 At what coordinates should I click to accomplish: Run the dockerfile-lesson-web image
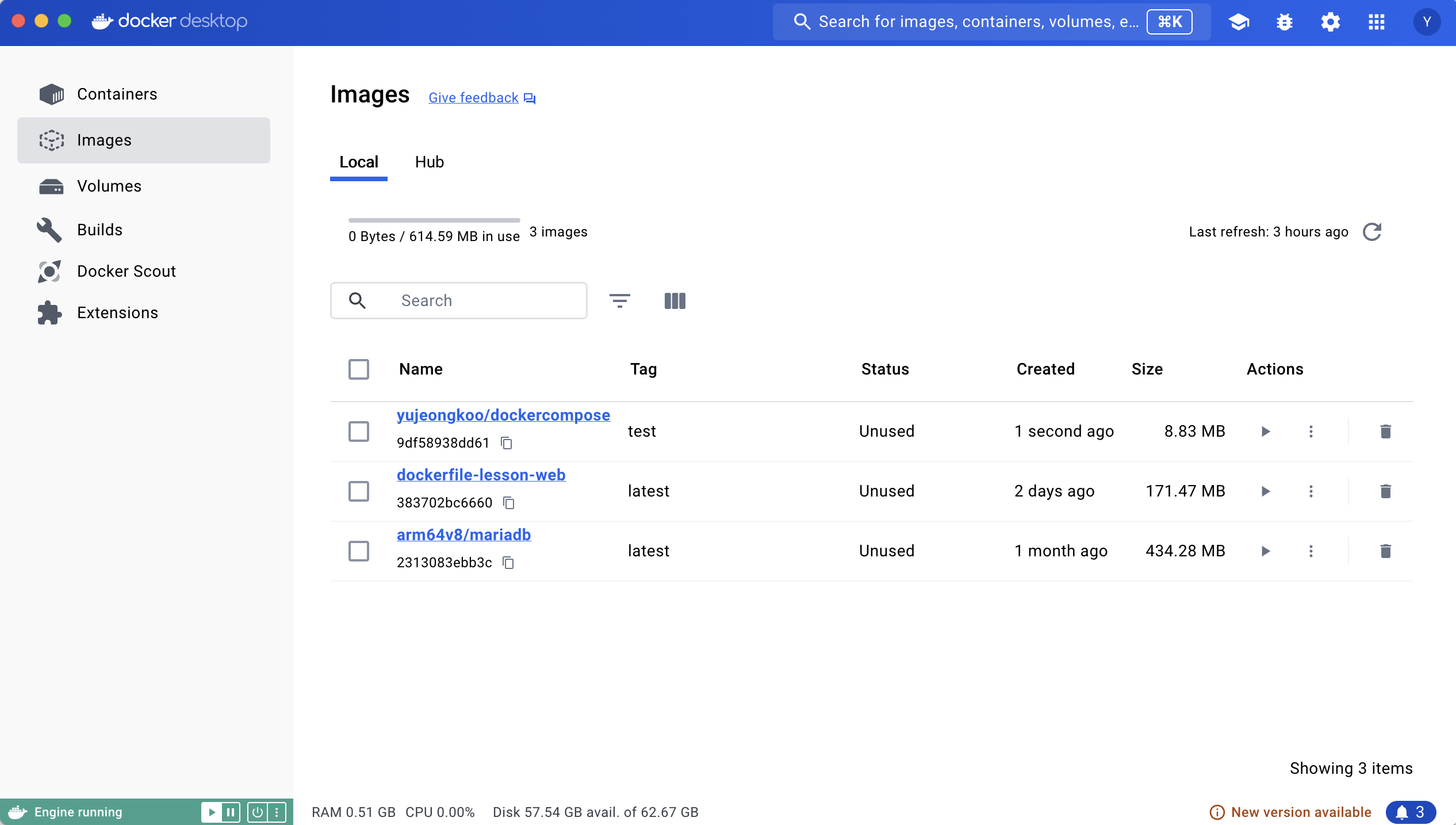(1265, 491)
